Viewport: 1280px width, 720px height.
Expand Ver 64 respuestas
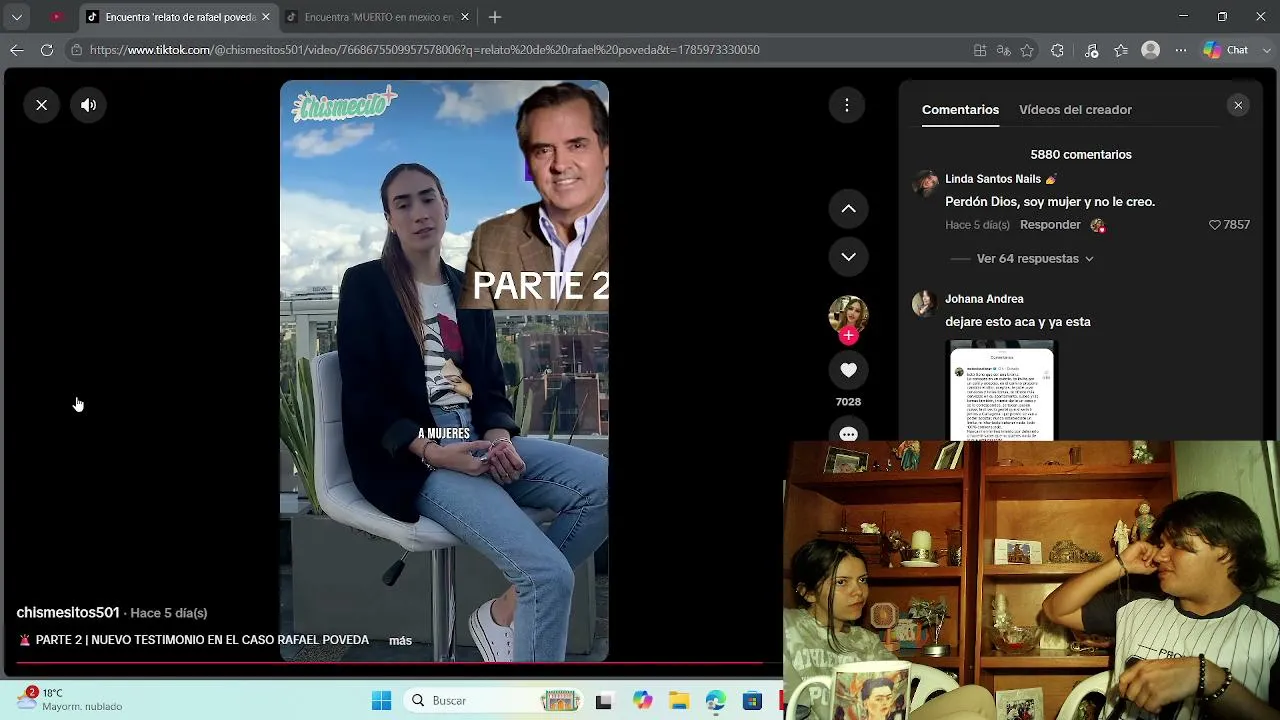click(1035, 259)
